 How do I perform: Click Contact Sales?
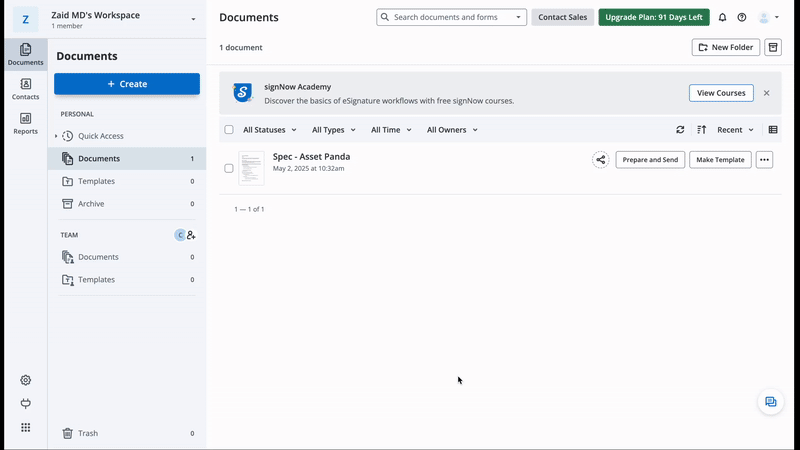(562, 17)
